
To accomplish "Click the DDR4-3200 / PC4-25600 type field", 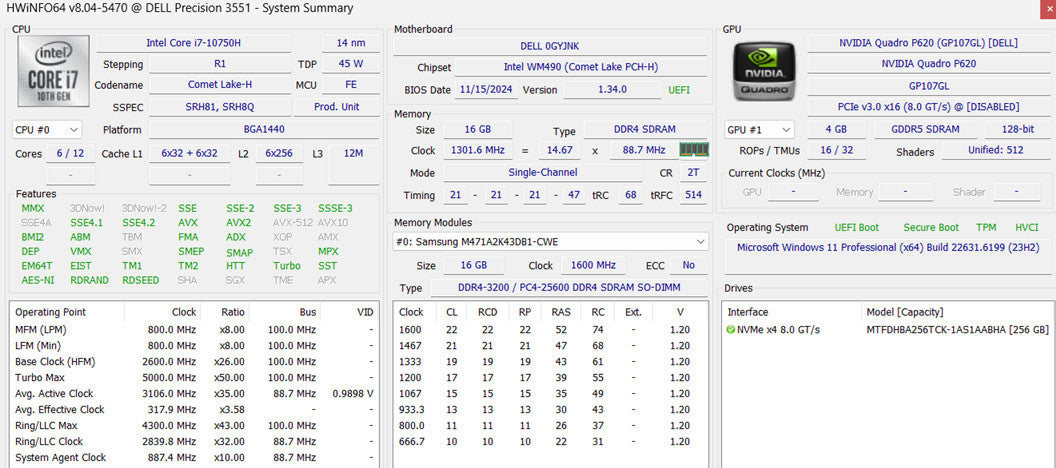I will pyautogui.click(x=568, y=288).
